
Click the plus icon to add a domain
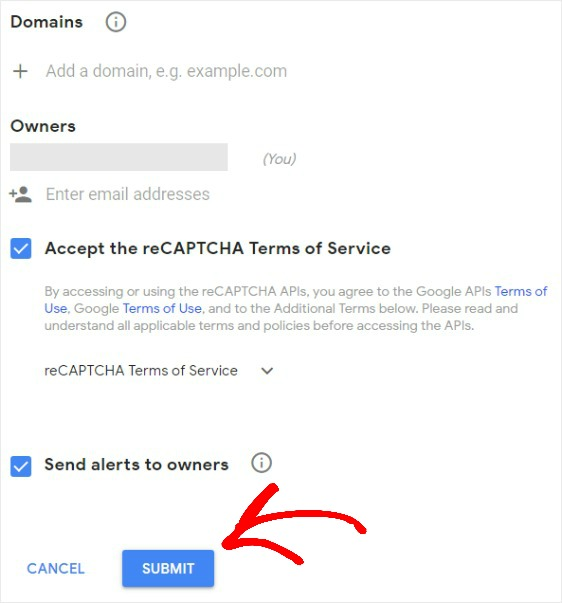coord(20,71)
